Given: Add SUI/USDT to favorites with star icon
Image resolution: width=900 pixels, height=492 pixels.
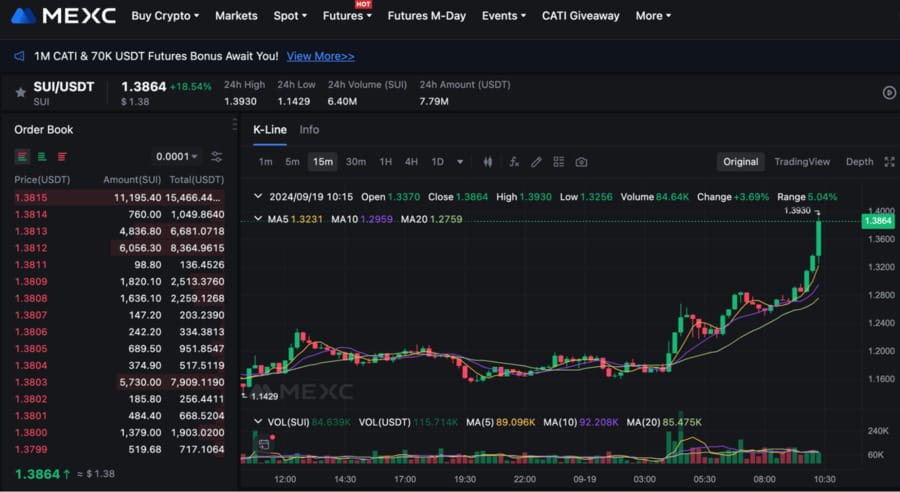Looking at the screenshot, I should 21,92.
